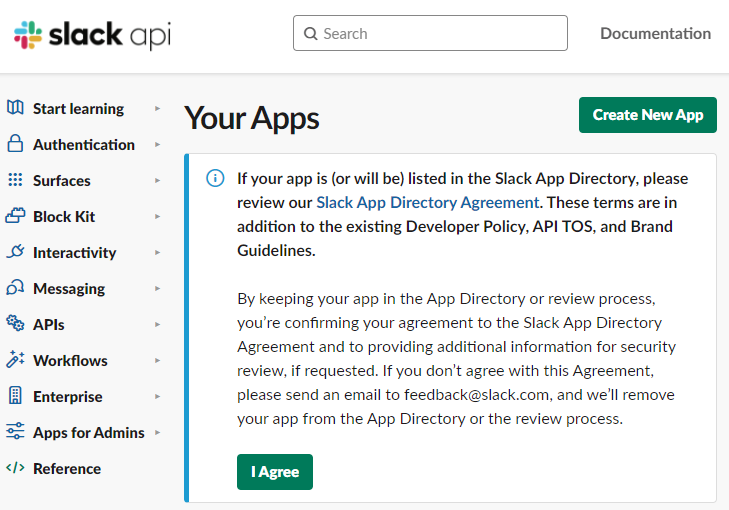Click the Create New App button
Image resolution: width=729 pixels, height=510 pixels.
tap(648, 115)
